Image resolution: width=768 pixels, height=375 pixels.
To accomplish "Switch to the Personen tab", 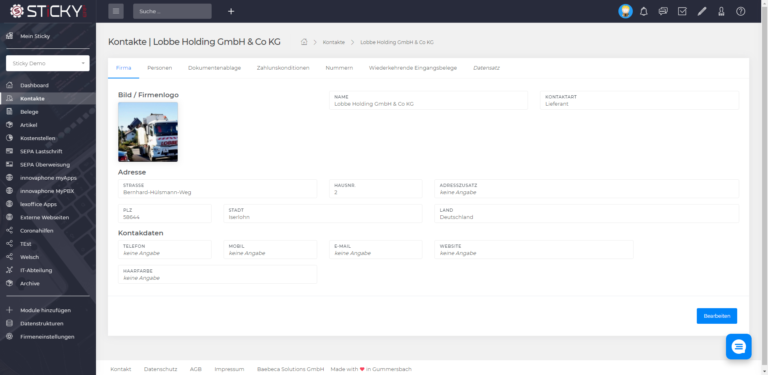I will coord(160,68).
